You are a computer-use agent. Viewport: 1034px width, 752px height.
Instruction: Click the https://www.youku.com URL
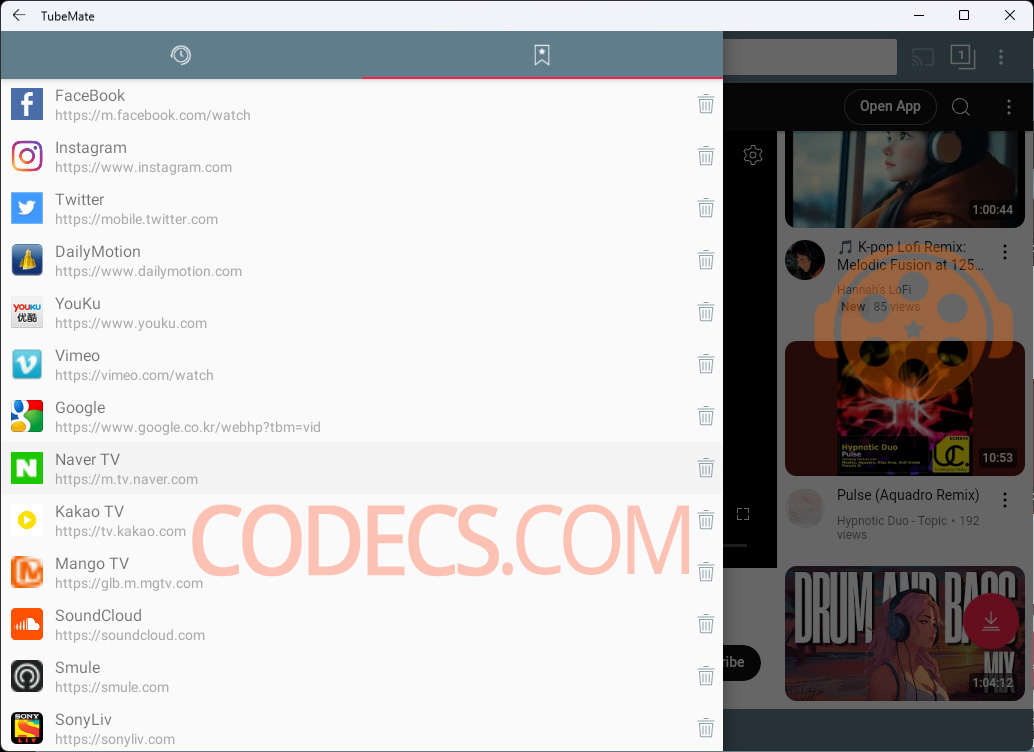coord(131,323)
